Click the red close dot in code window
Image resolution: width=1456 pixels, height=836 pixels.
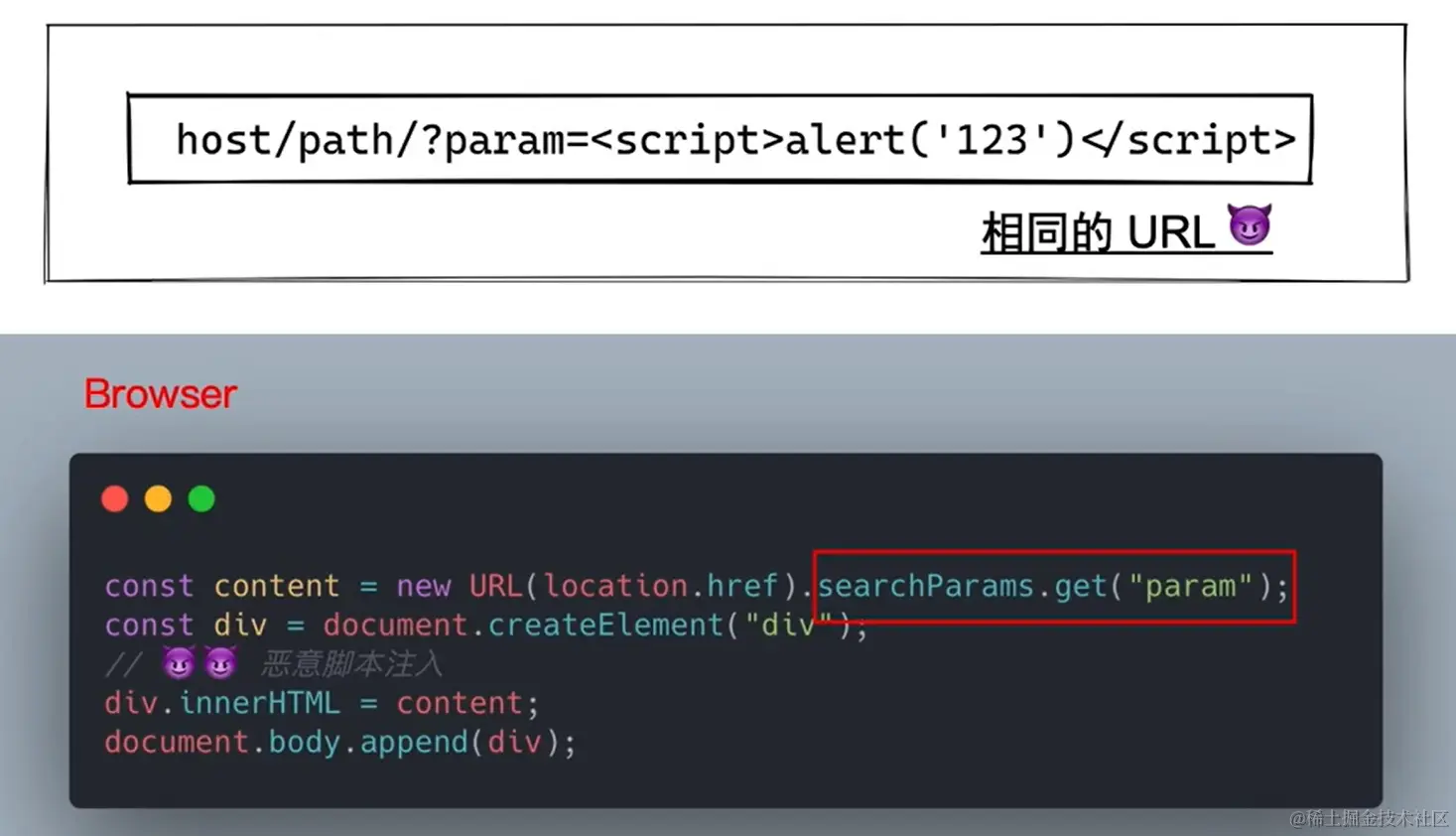115,498
